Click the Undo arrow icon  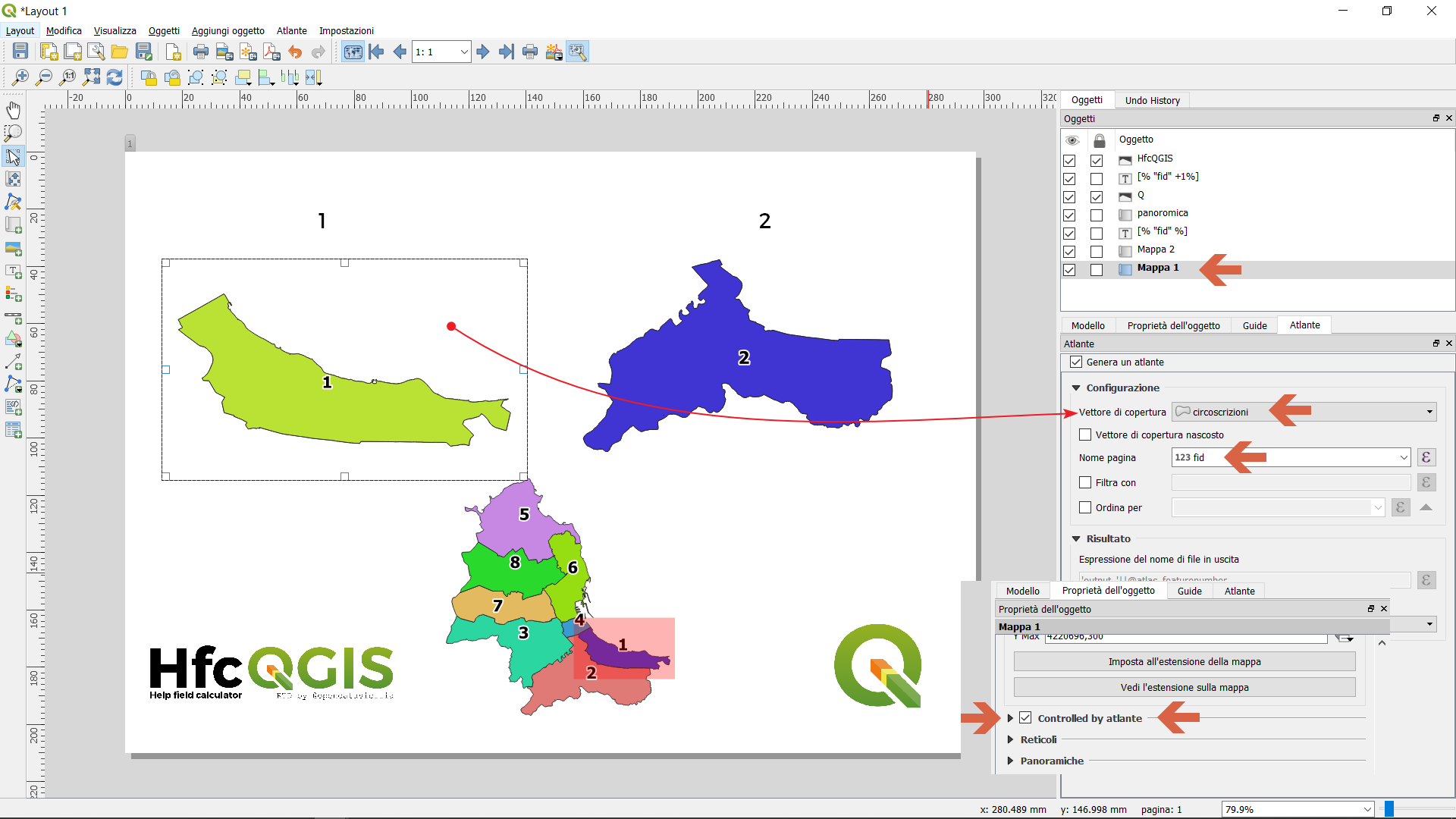click(295, 52)
